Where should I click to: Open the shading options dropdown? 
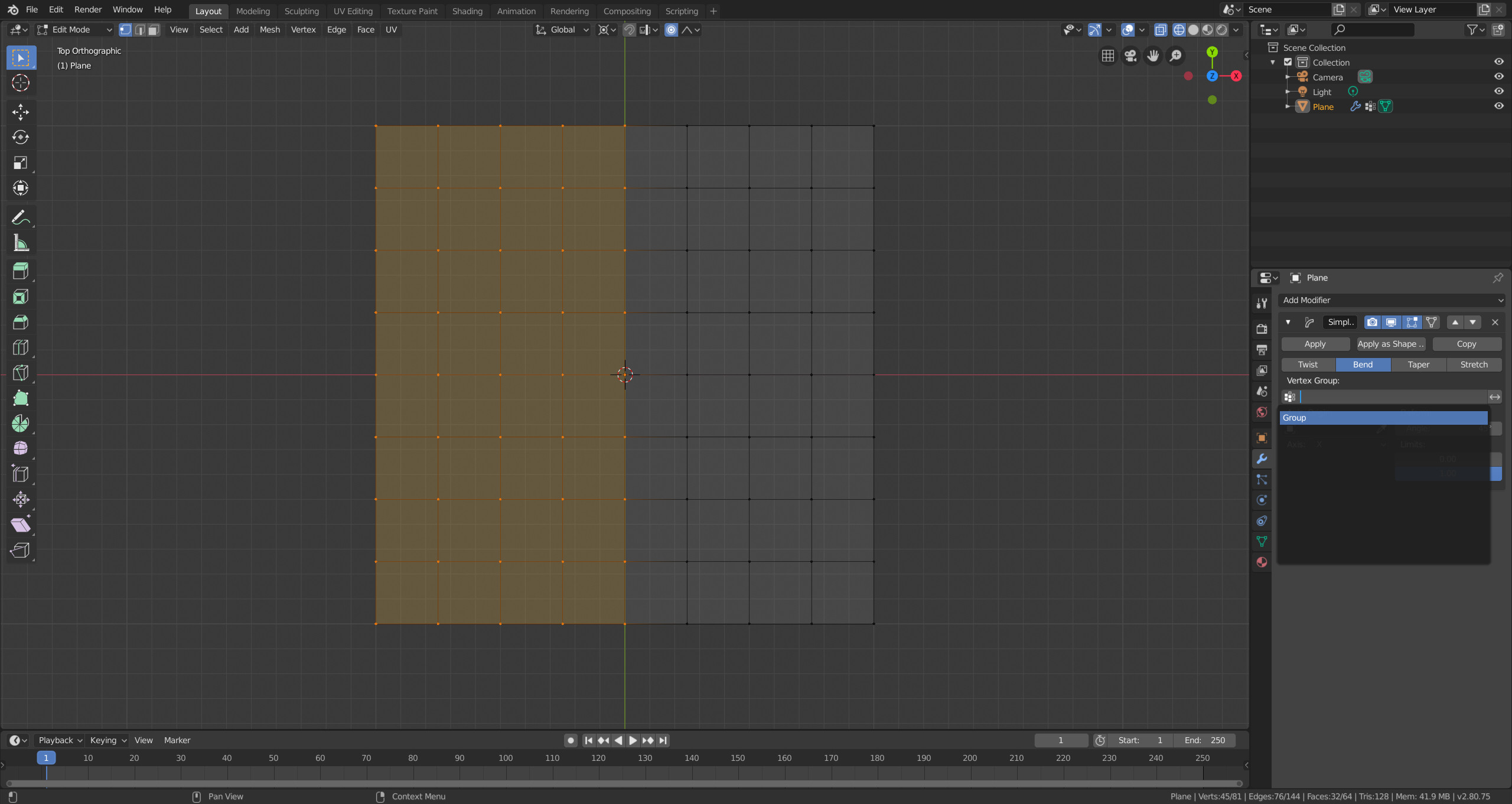pyautogui.click(x=1236, y=30)
